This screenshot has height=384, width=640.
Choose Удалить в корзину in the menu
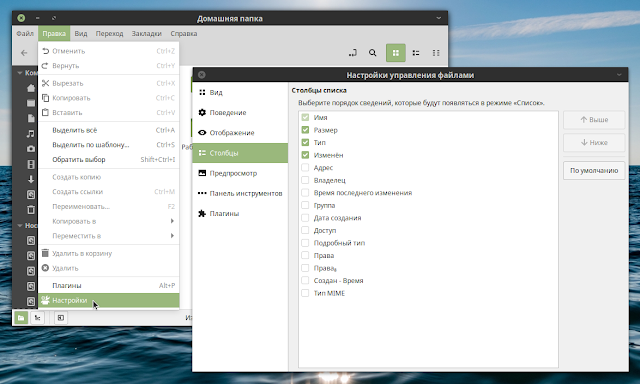[109, 253]
